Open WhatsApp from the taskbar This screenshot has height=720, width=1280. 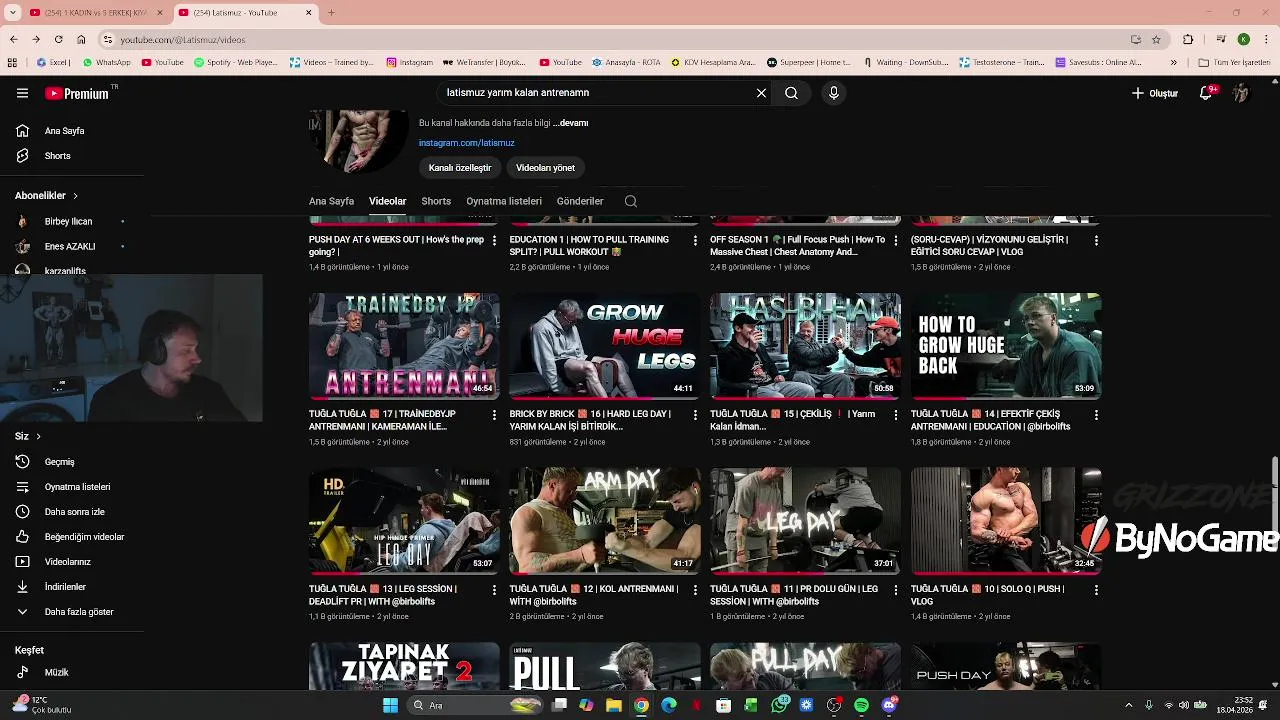point(779,705)
